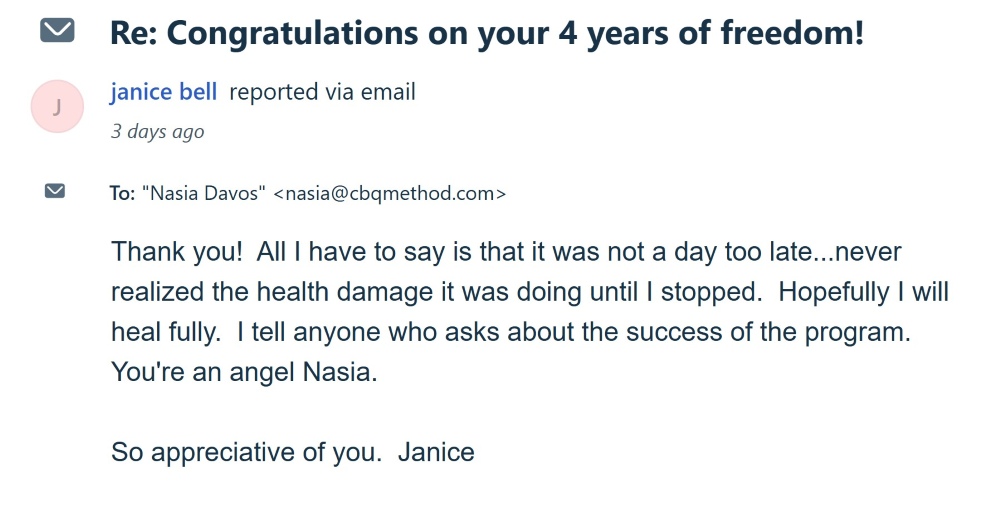Click the "Re:" prefix in the subject heading
1000x532 pixels.
(x=134, y=32)
